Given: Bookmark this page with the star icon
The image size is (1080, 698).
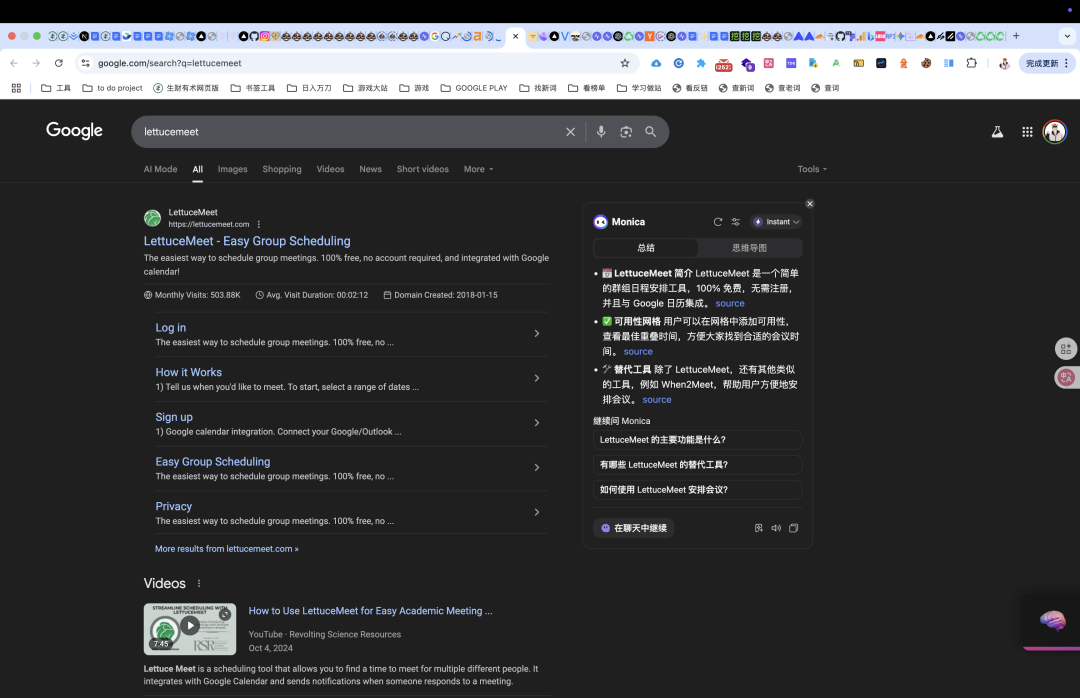Looking at the screenshot, I should point(625,63).
